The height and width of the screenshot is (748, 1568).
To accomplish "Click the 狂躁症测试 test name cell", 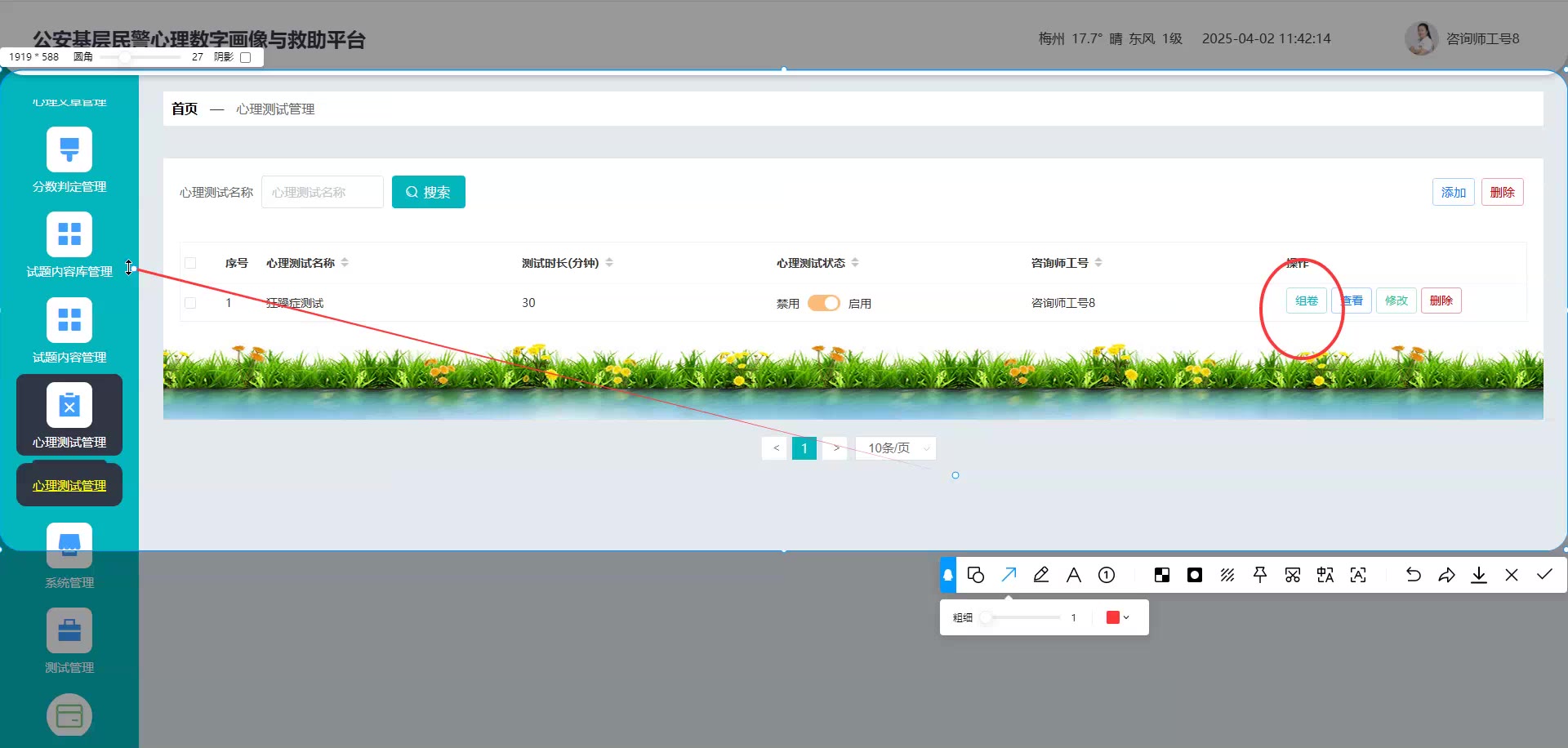I will click(295, 303).
